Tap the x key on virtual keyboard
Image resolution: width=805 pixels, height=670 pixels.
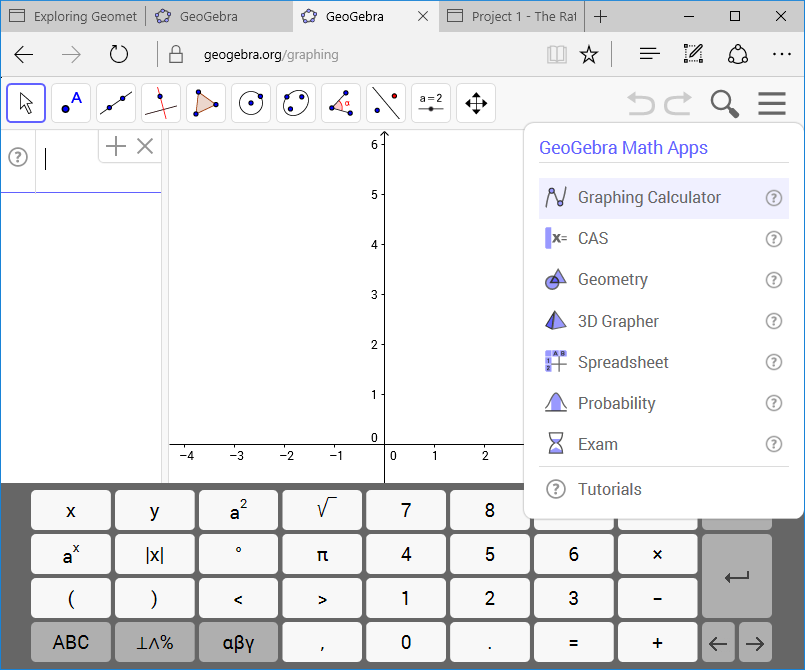tap(71, 510)
